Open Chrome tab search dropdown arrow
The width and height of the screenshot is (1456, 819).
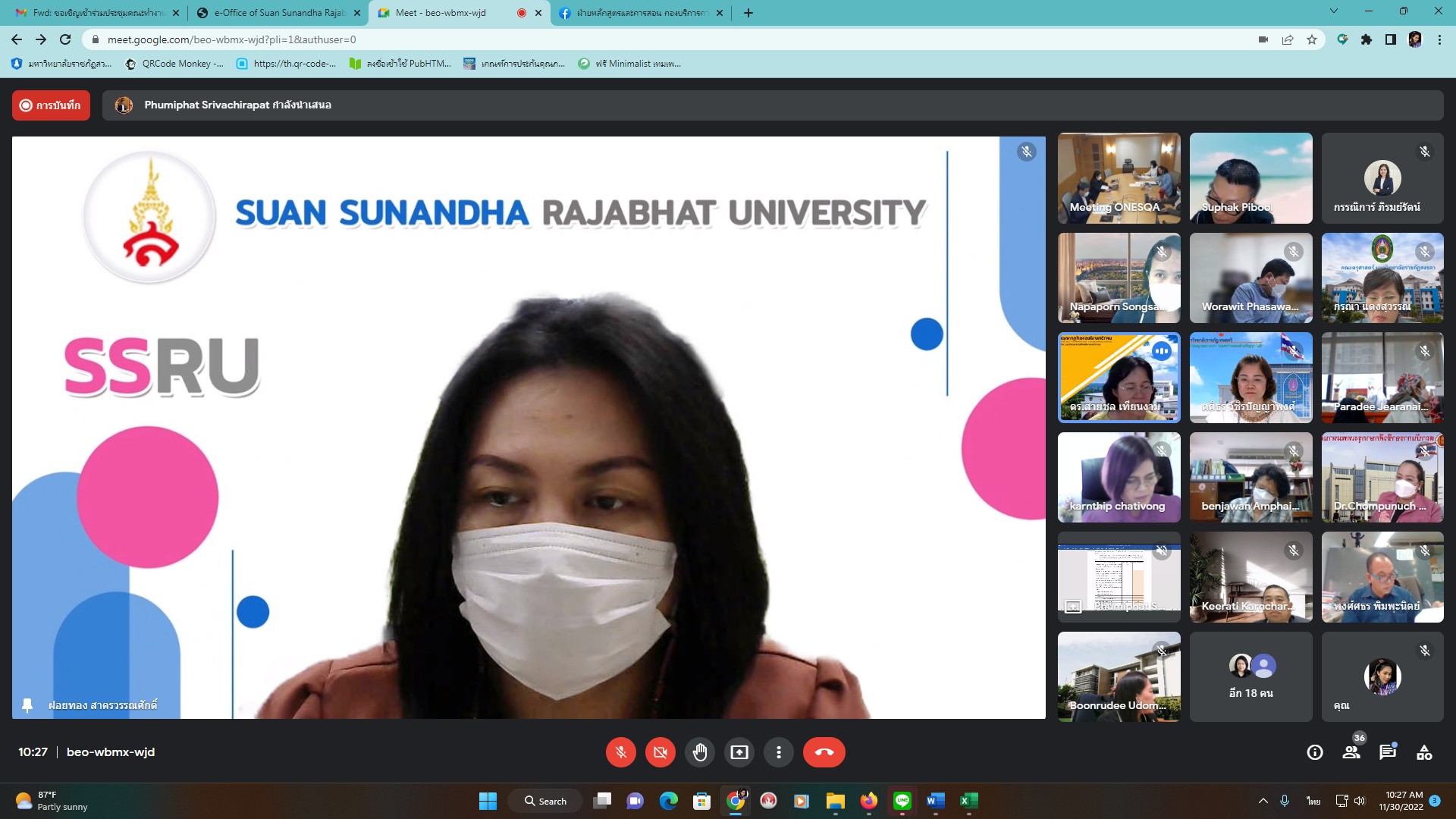1333,11
